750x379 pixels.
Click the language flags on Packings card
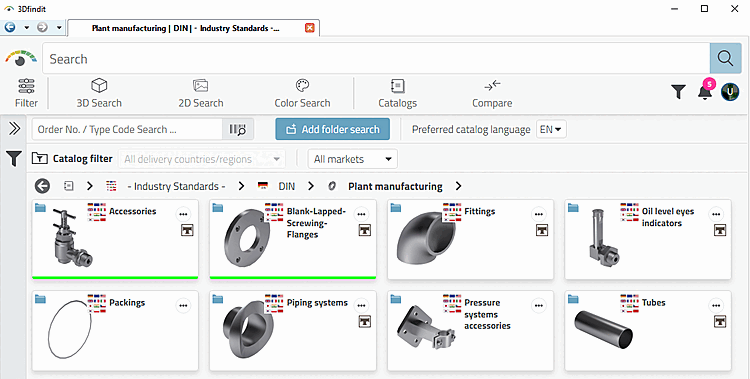[x=97, y=303]
